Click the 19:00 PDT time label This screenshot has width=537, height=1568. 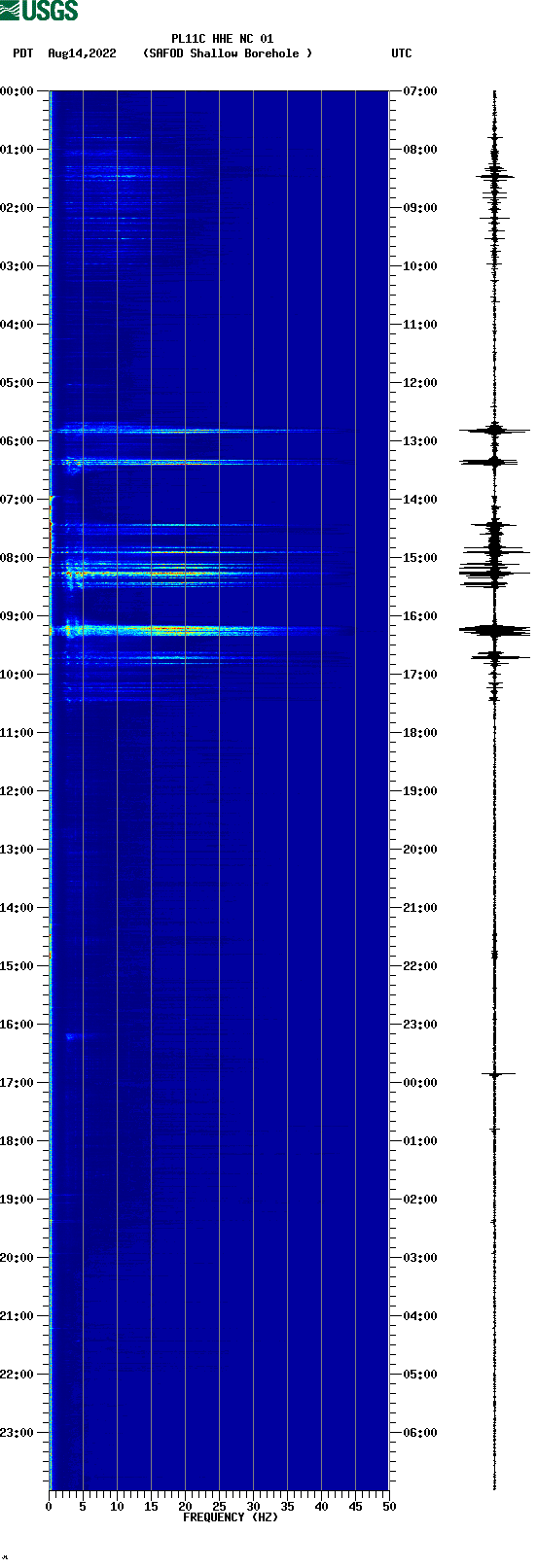(x=18, y=1200)
